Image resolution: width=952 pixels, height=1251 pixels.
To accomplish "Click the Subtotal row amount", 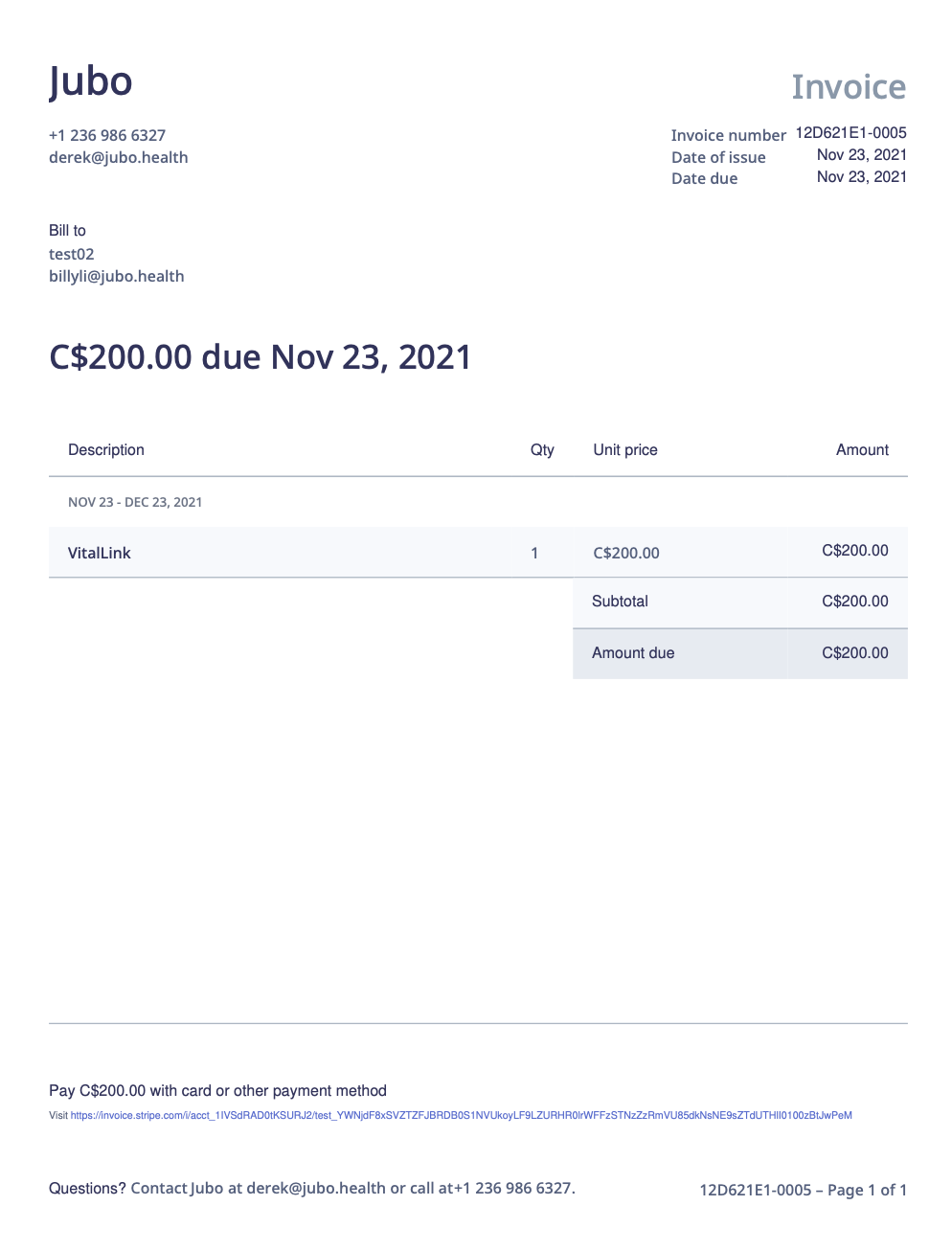I will pos(855,602).
